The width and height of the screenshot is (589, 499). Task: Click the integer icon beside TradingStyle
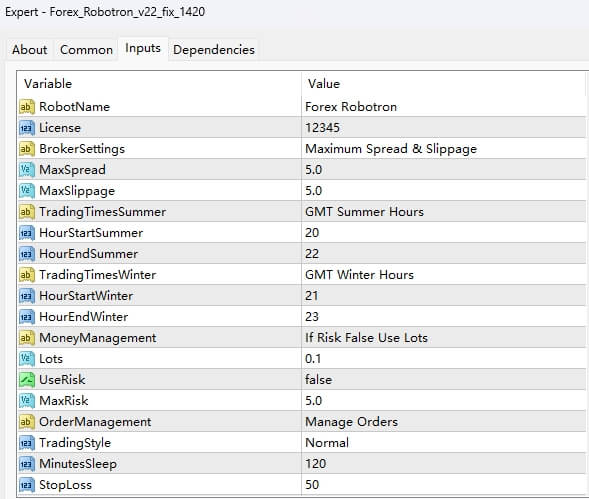coord(27,443)
